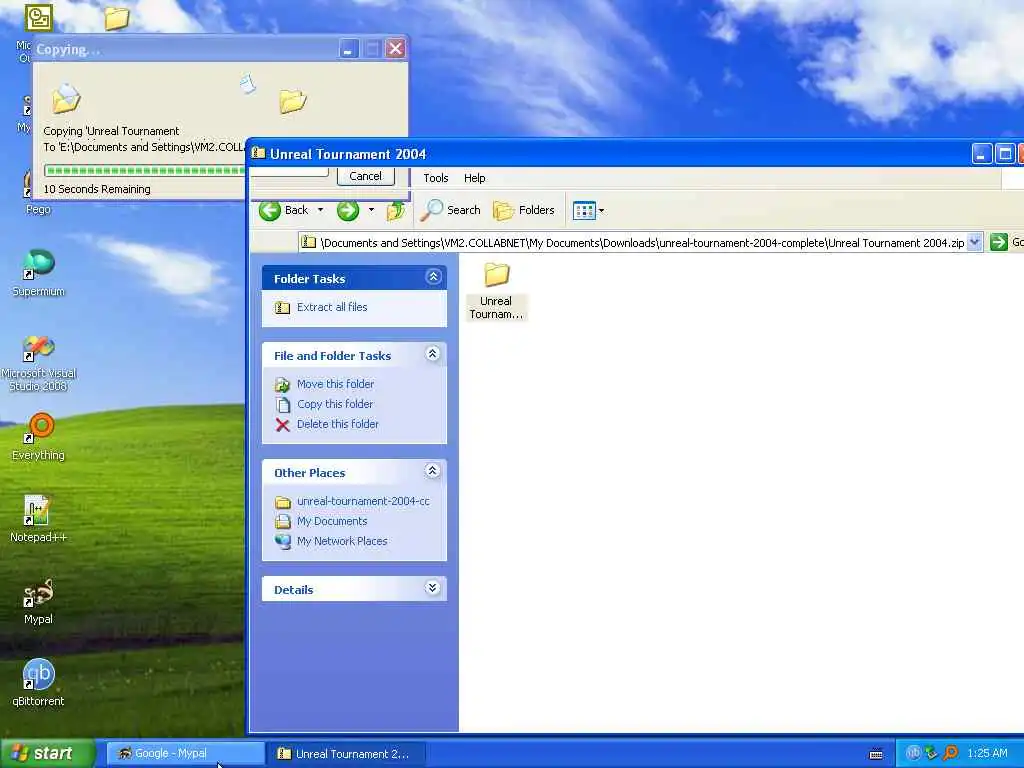Click the Extract all files icon
Image resolution: width=1024 pixels, height=768 pixels.
282,308
